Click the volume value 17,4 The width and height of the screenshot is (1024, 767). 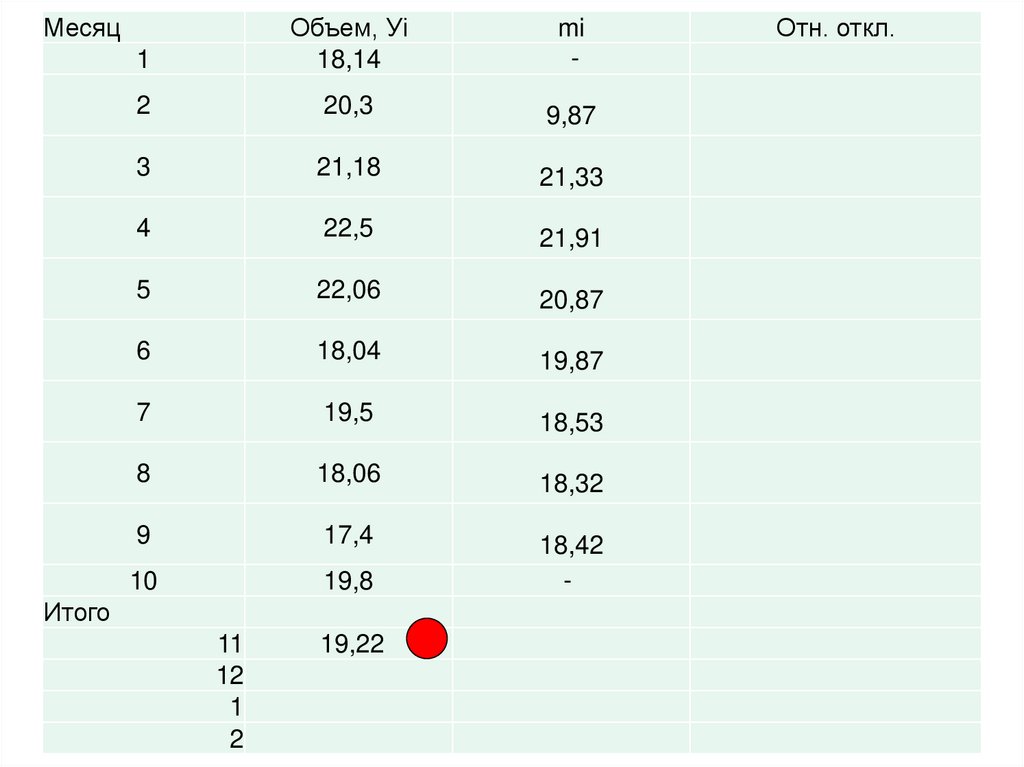(349, 535)
